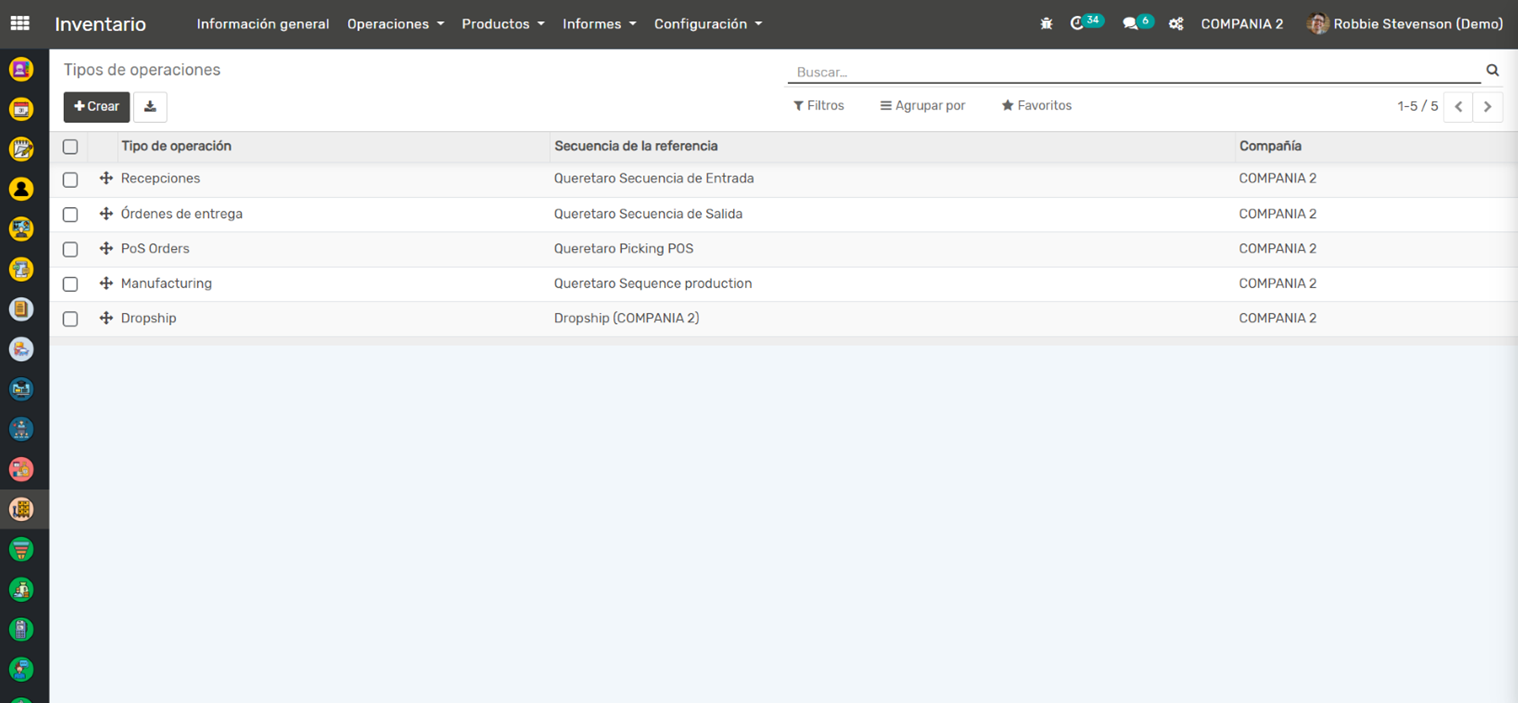Viewport: 1518px width, 703px height.
Task: Toggle the select-all header checkbox
Action: coord(70,147)
